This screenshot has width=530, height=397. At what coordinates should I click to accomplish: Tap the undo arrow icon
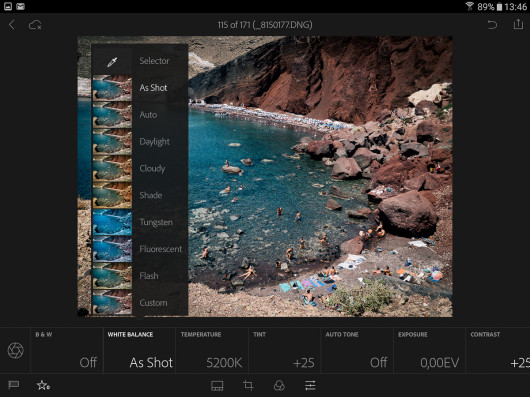[x=492, y=25]
